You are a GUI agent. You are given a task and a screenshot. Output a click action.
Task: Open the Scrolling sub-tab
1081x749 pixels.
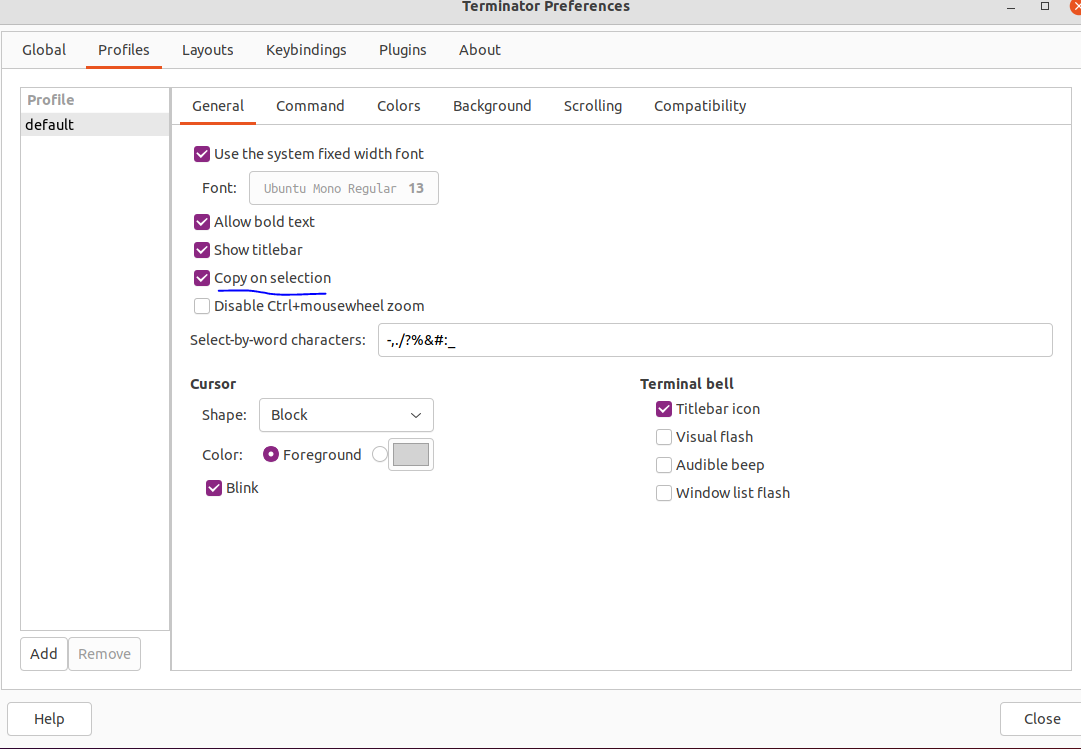tap(593, 106)
